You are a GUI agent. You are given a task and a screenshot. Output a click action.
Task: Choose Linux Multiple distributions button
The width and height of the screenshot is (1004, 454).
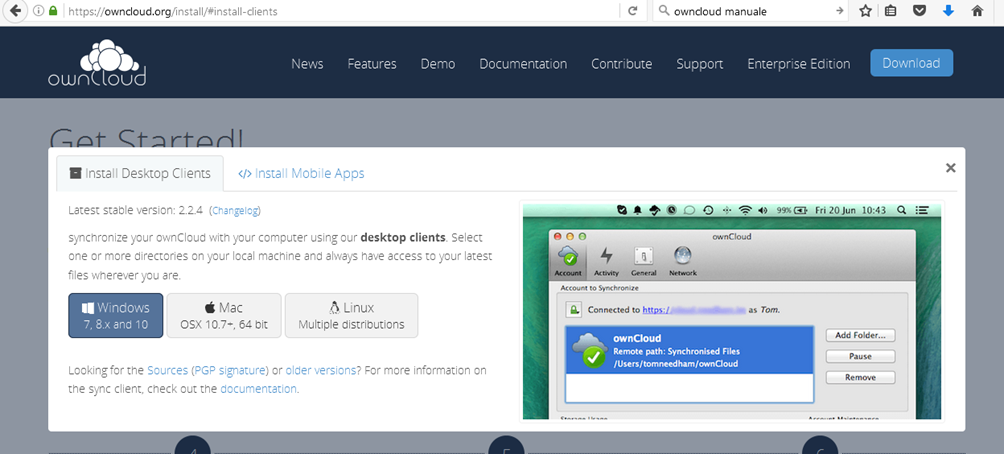352,315
